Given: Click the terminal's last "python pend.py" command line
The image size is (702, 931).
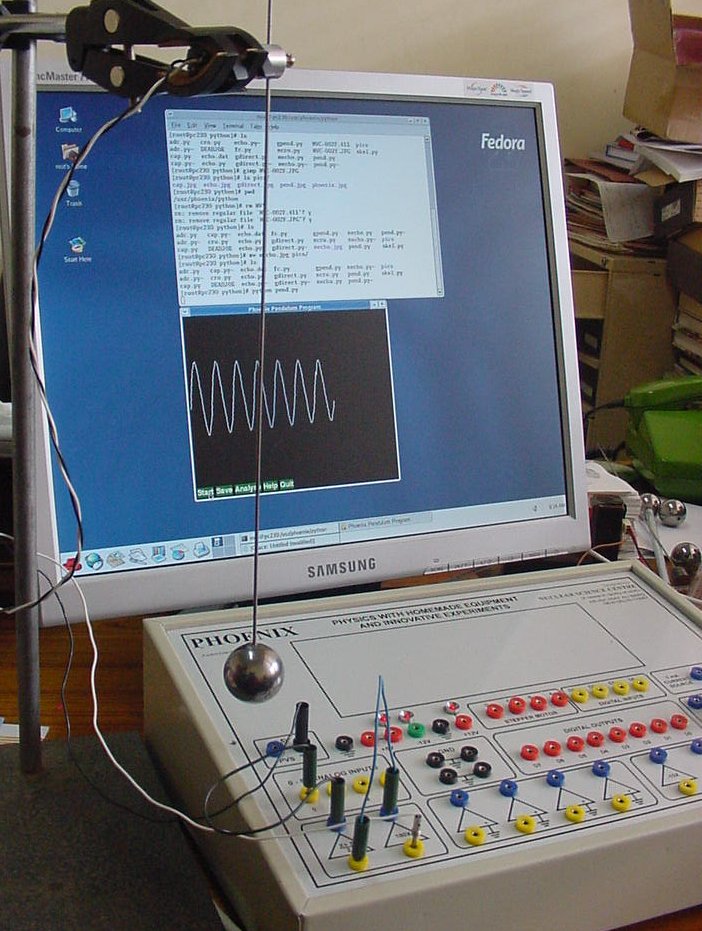Looking at the screenshot, I should pyautogui.click(x=239, y=292).
